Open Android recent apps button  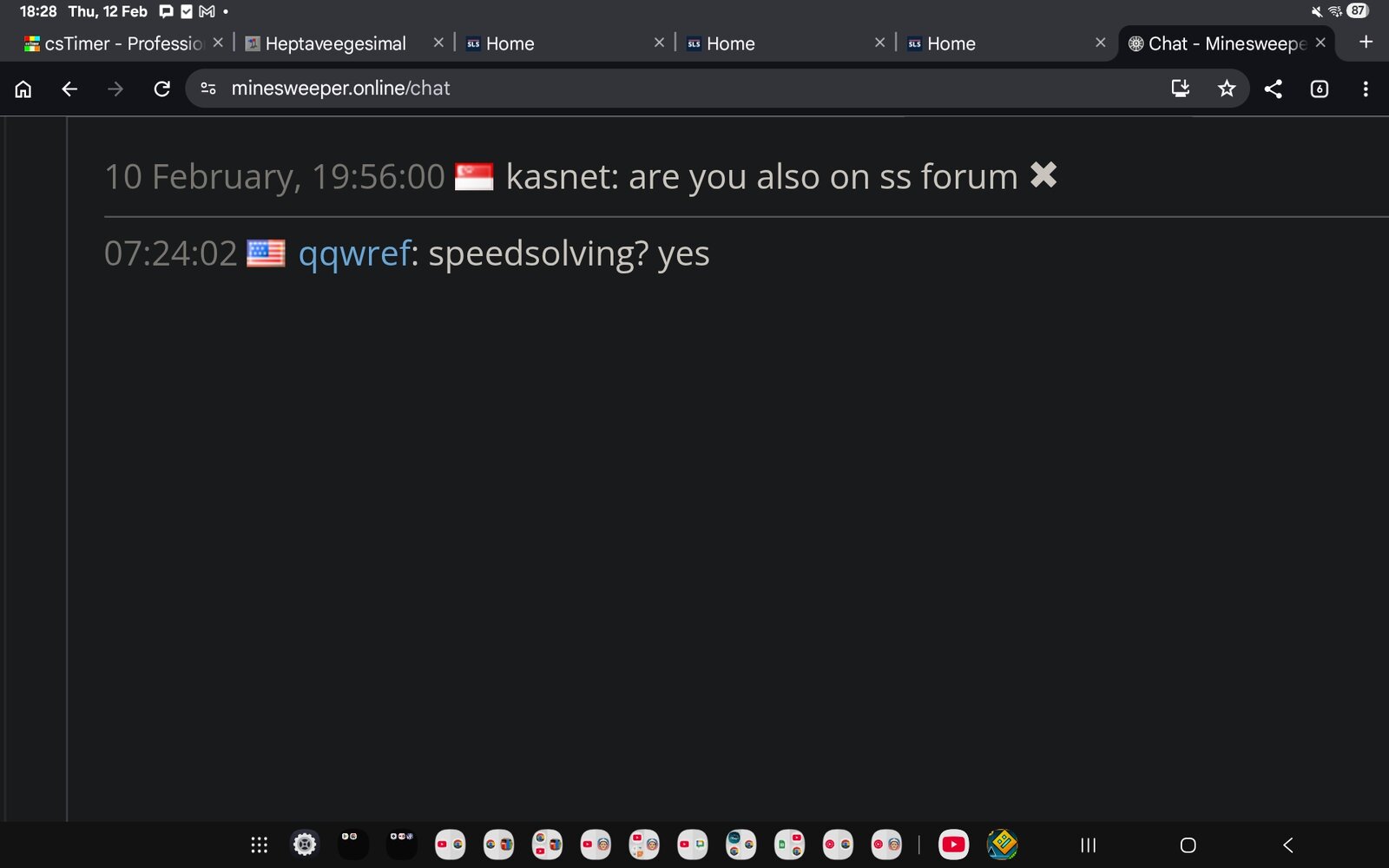[1088, 845]
